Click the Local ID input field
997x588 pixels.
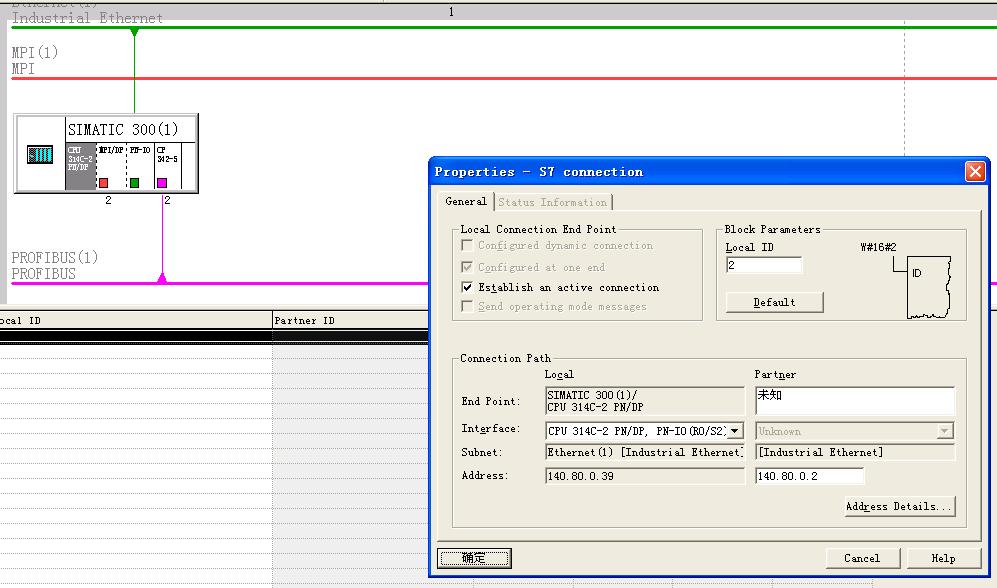(764, 265)
